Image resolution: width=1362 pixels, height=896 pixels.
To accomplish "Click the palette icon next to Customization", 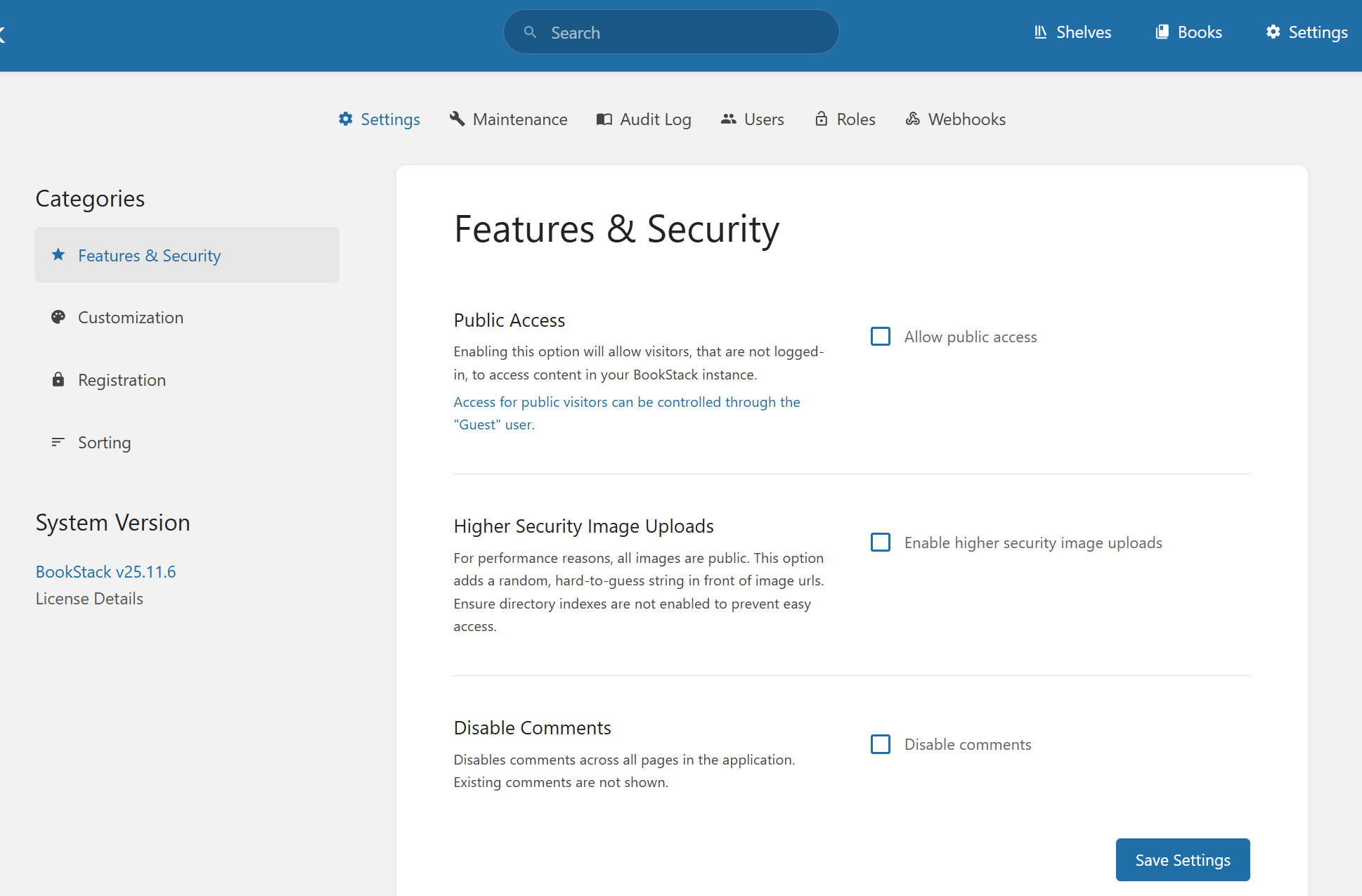I will [x=58, y=317].
